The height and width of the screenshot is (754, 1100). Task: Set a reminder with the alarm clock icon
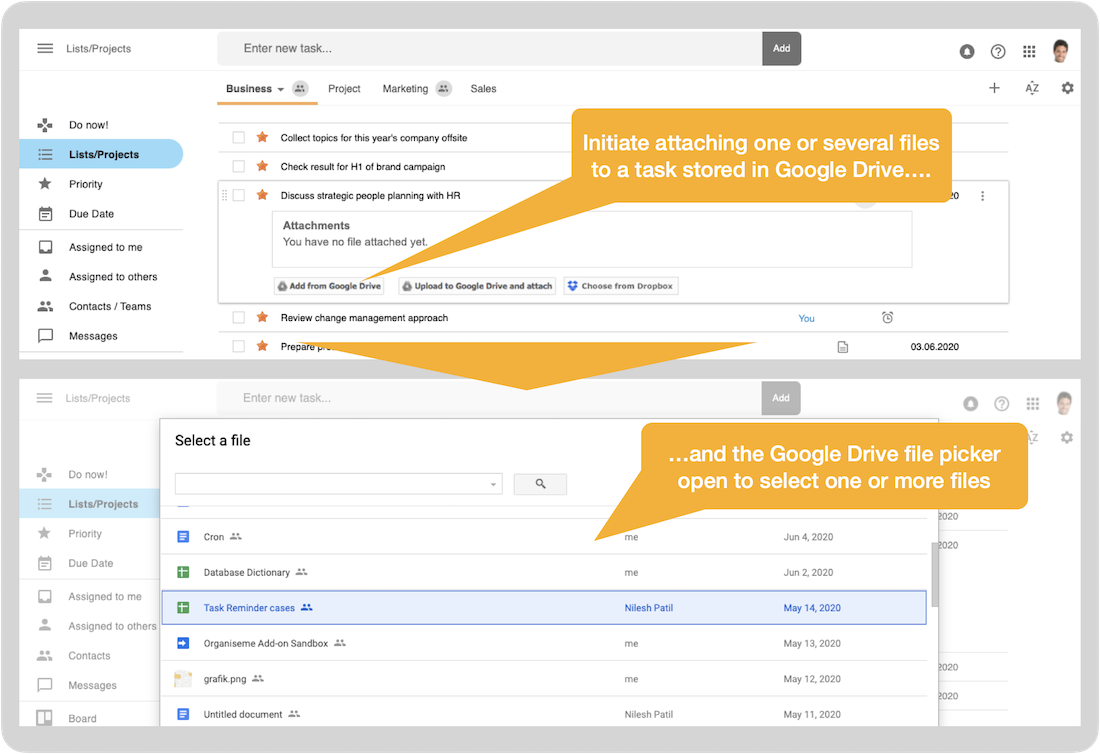click(x=887, y=317)
